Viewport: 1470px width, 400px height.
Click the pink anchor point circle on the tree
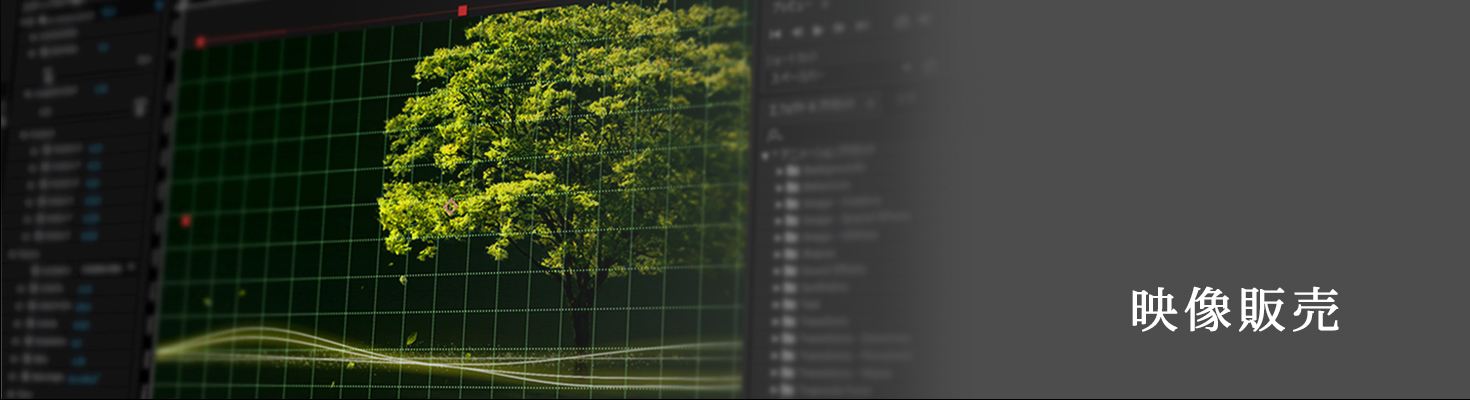[x=451, y=207]
